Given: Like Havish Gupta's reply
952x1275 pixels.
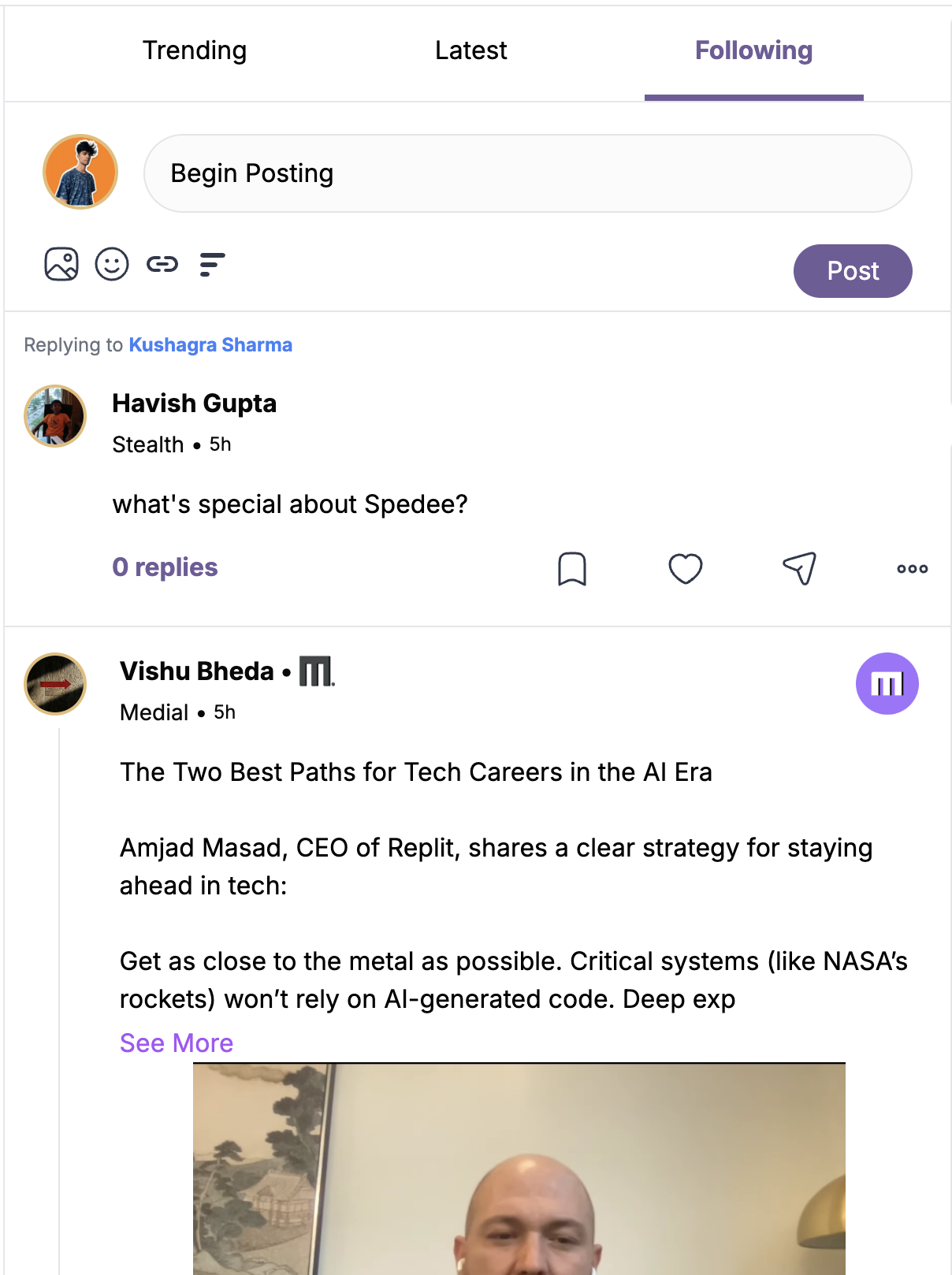Looking at the screenshot, I should click(686, 569).
